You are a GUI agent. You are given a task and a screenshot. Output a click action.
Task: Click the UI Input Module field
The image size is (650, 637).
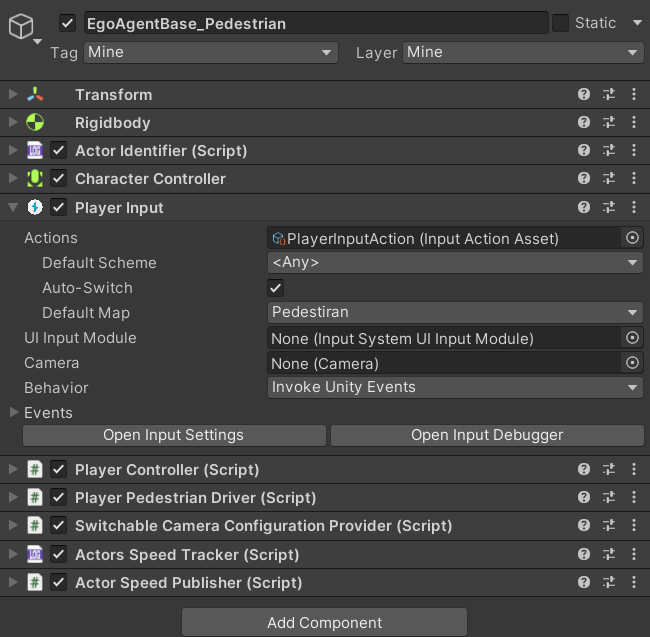[444, 339]
